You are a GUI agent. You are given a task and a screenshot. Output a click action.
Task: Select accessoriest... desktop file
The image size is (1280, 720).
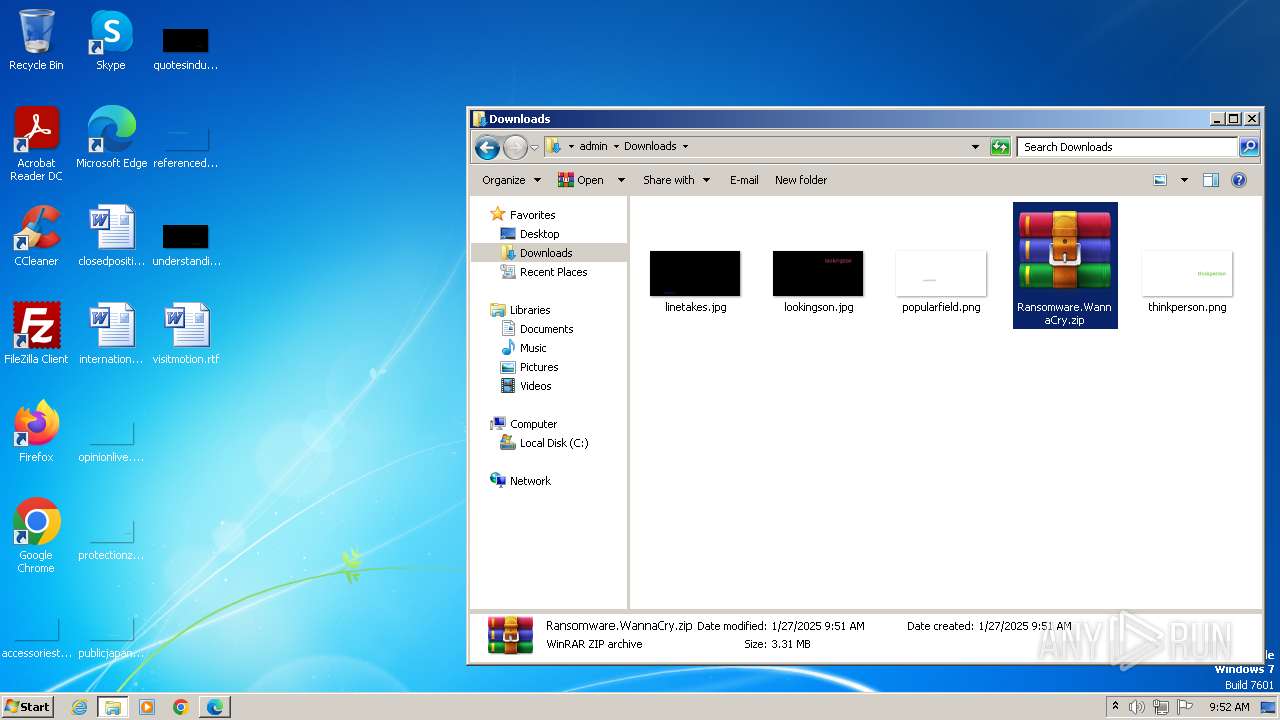[x=36, y=636]
